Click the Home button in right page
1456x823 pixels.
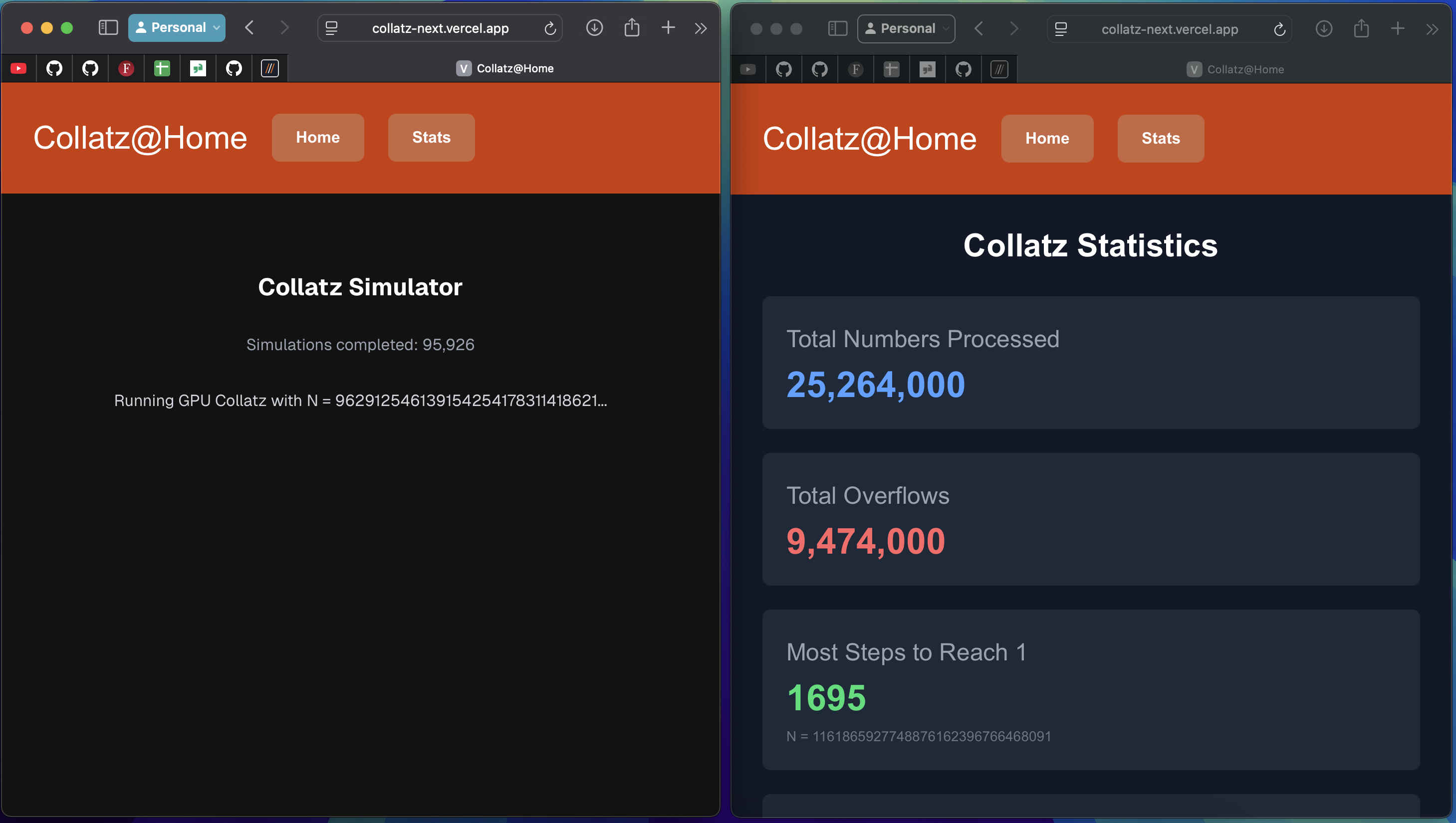pos(1047,139)
